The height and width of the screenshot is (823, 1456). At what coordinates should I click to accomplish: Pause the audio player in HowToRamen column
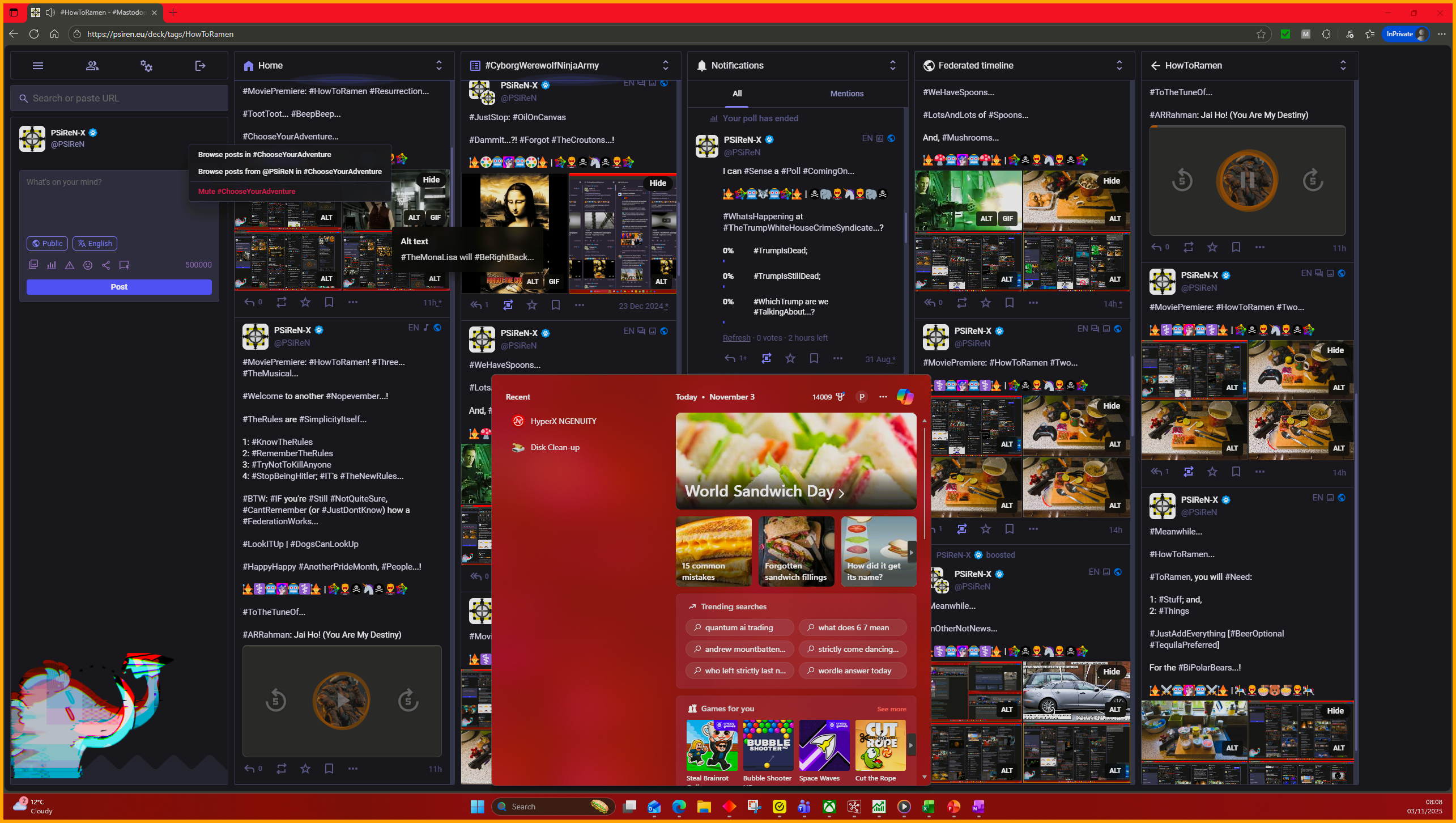tap(1247, 180)
